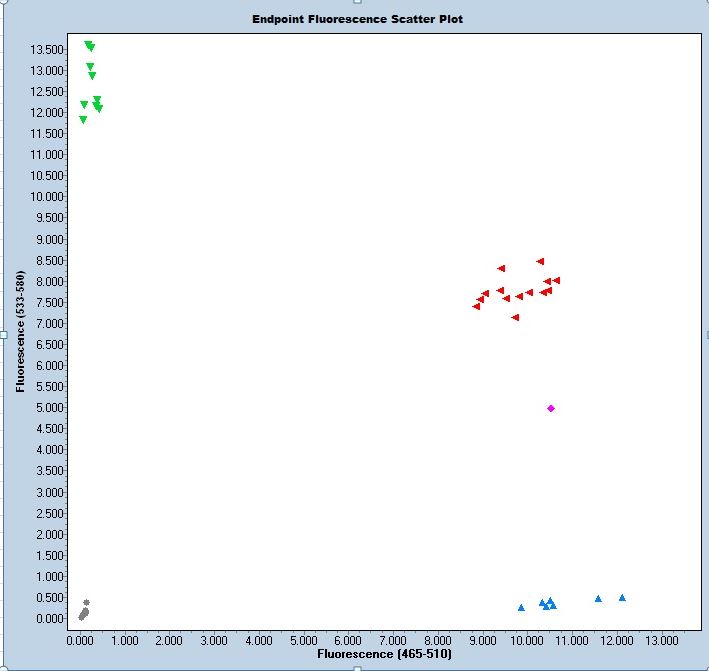Click the 7.000 tick label on X axis
The image size is (709, 671).
[392, 639]
